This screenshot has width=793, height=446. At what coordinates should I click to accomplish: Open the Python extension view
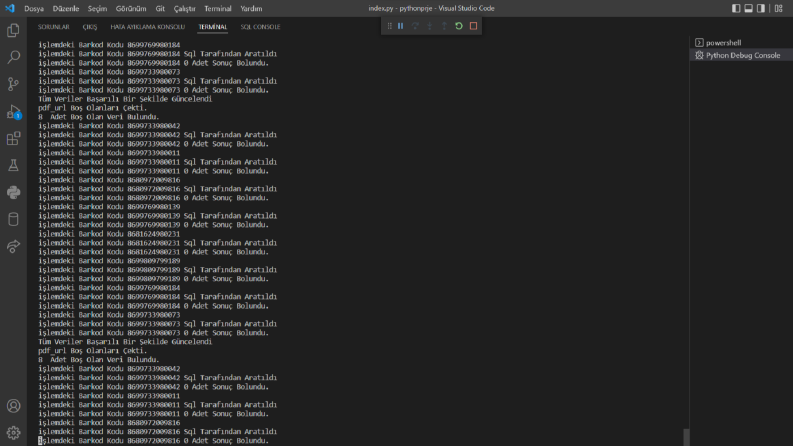pos(13,192)
